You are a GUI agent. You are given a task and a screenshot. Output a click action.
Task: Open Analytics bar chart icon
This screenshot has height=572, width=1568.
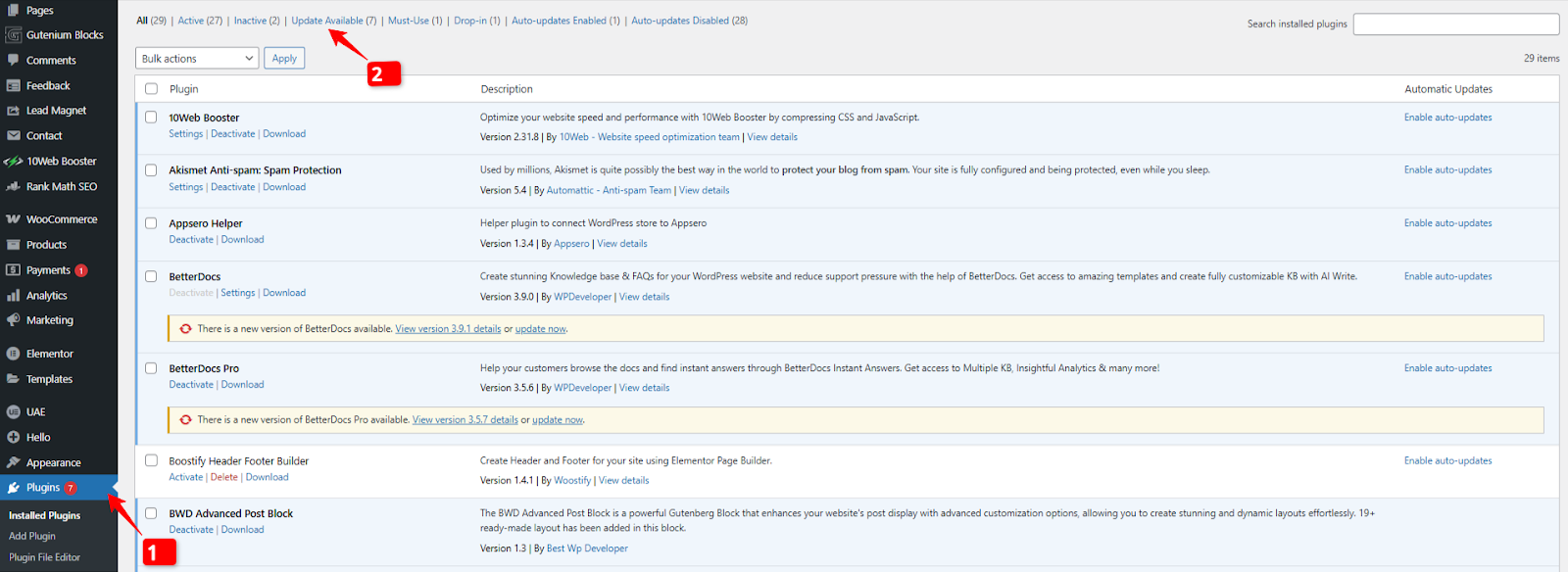click(14, 296)
